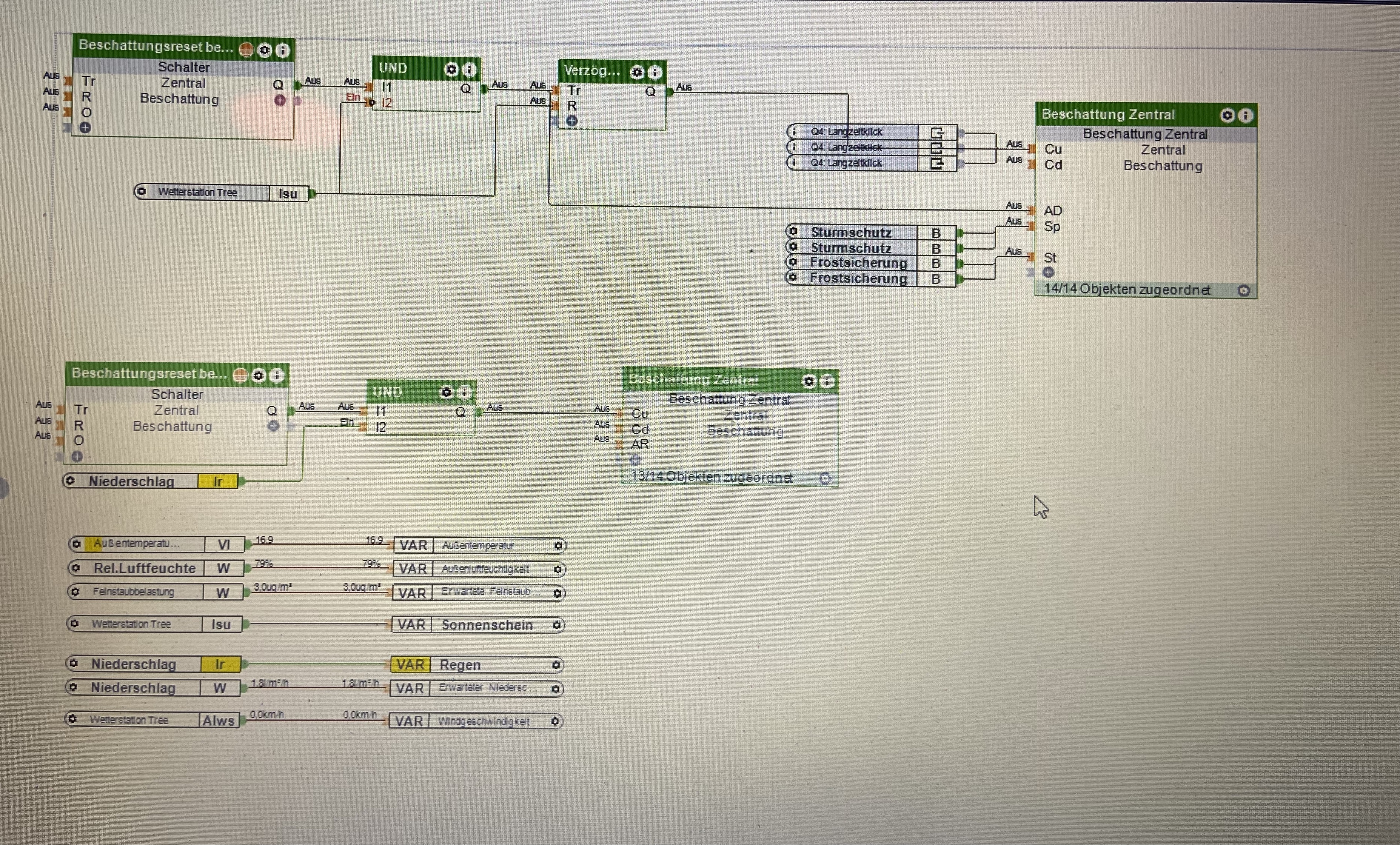
Task: Click gear icon on top Wetterstation Tree Isu input
Action: coord(142,191)
